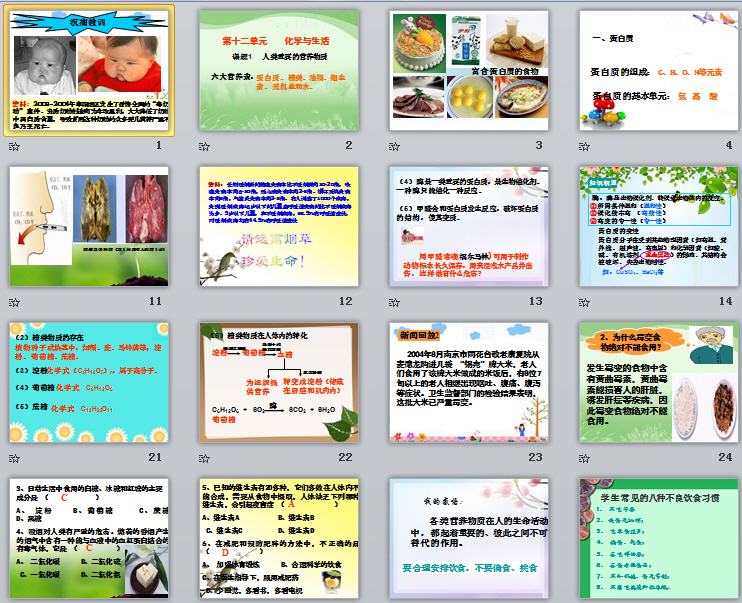The image size is (742, 603).
Task: Click the star transition icon under slide 3
Action: [394, 146]
